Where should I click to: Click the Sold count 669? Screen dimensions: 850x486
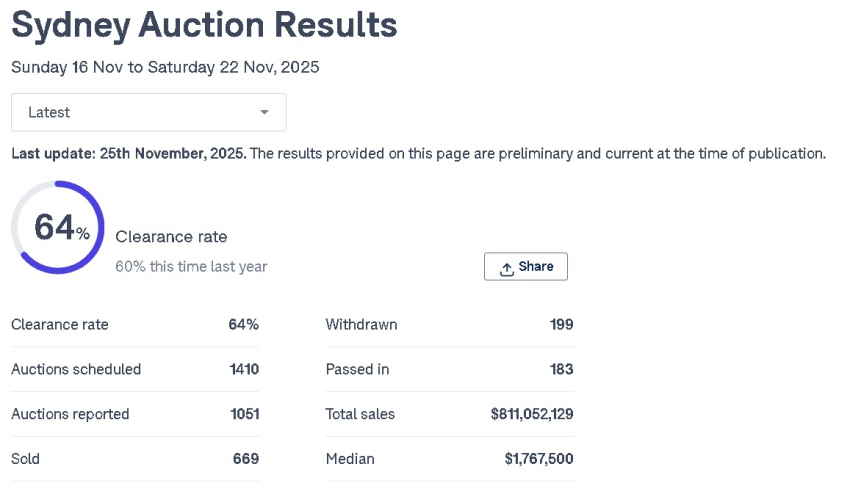pos(245,459)
